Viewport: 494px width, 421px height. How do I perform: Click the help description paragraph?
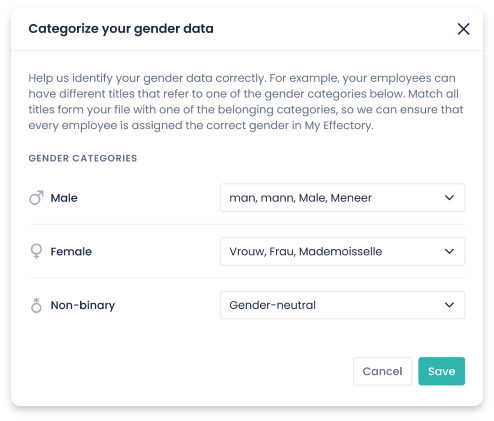[x=246, y=102]
